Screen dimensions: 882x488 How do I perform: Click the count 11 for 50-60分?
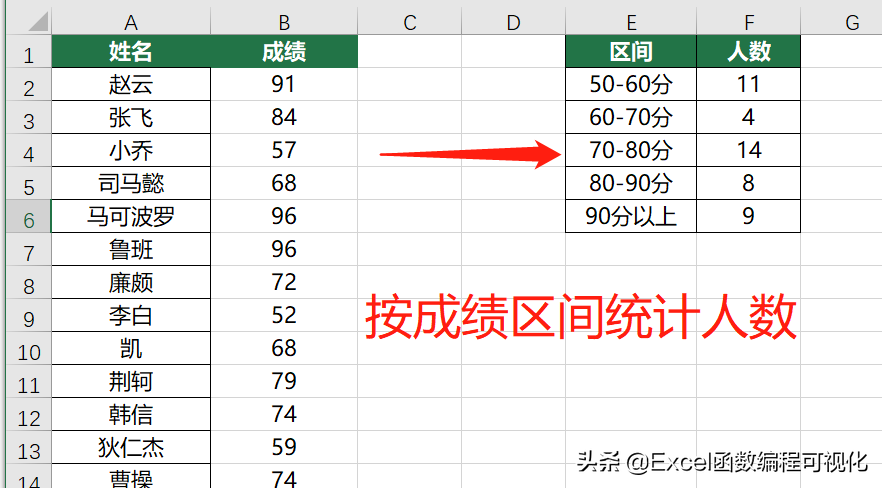pos(749,85)
